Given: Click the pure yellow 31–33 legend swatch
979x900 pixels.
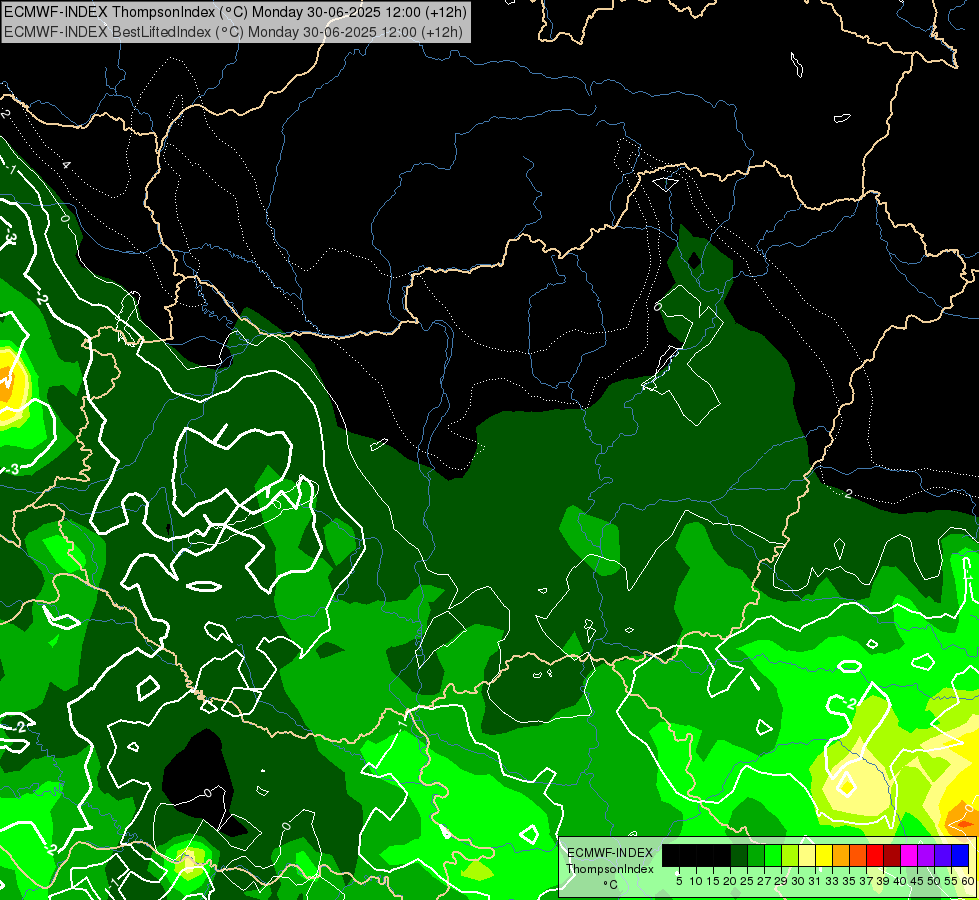Looking at the screenshot, I should pyautogui.click(x=824, y=855).
